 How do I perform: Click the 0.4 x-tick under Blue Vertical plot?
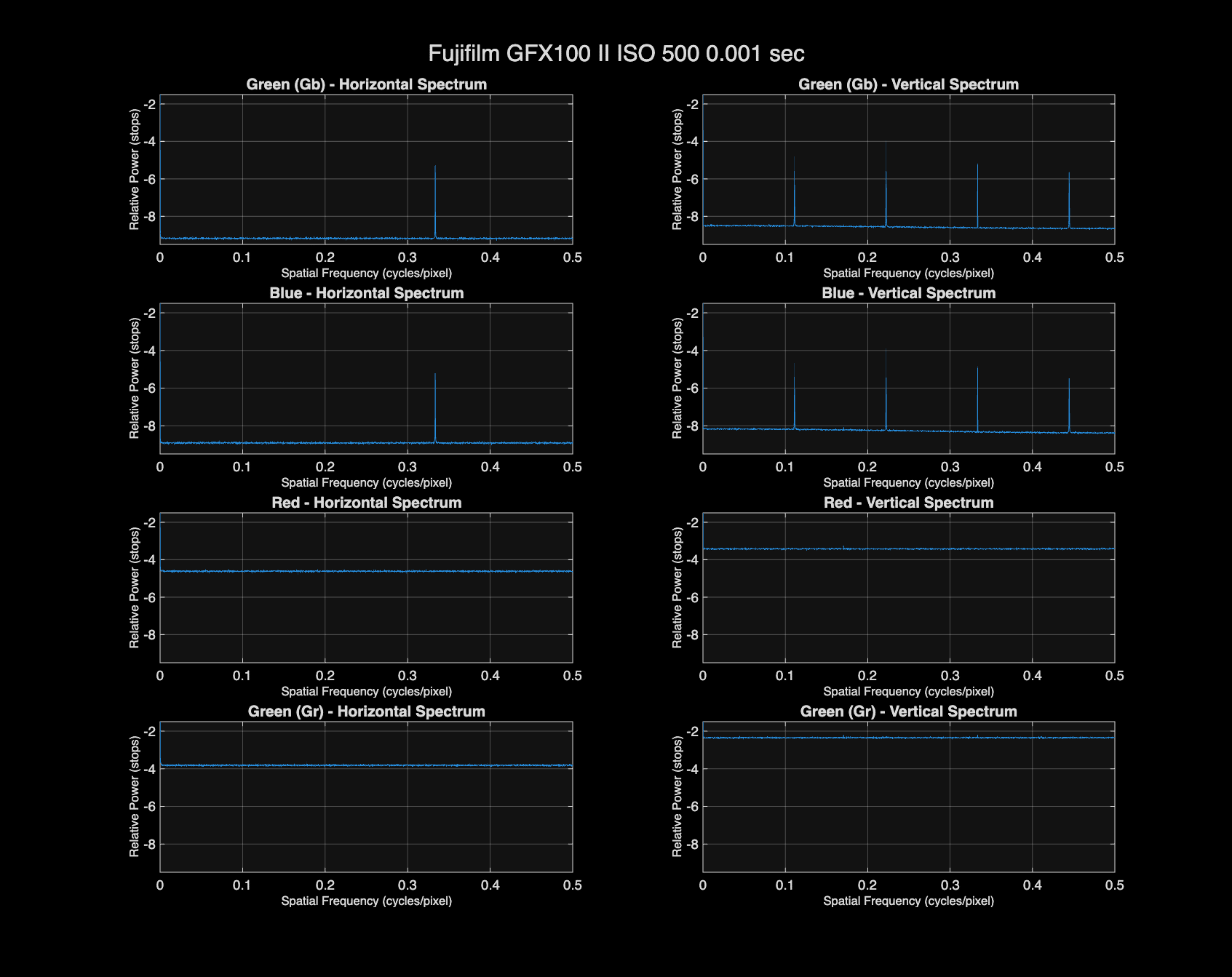point(1032,467)
